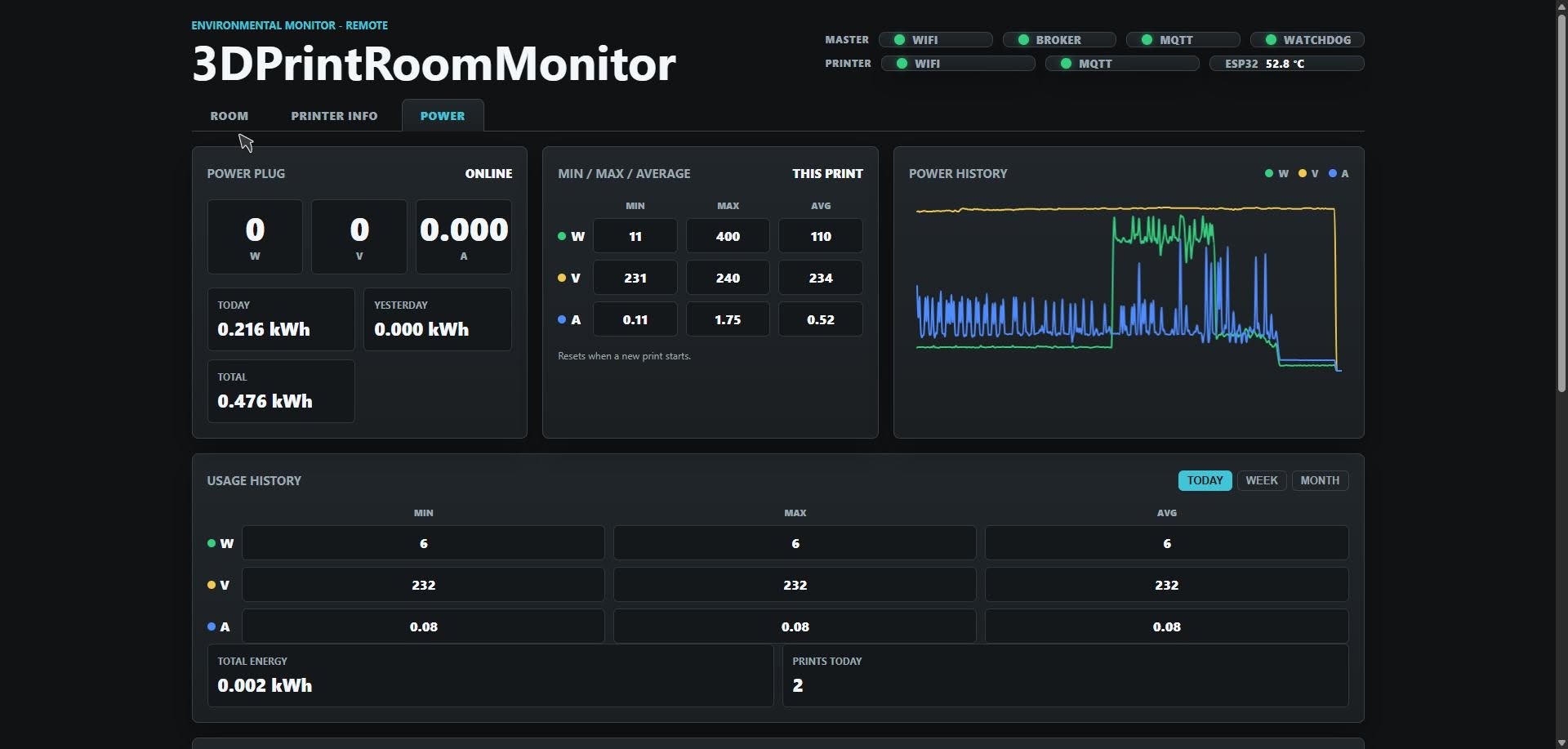Click the POWER HISTORY heading

coord(958,173)
